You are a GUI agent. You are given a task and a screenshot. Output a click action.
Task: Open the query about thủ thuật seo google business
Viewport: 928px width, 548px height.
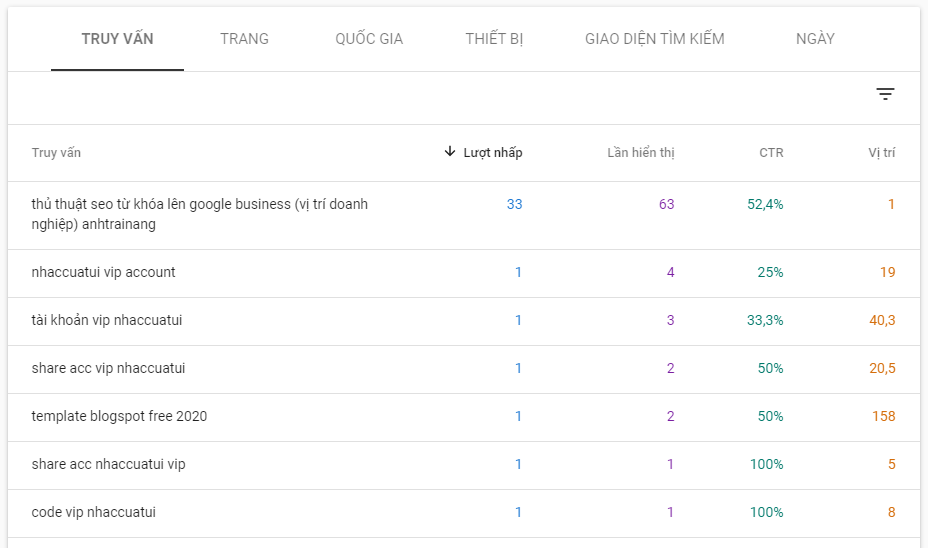click(200, 214)
